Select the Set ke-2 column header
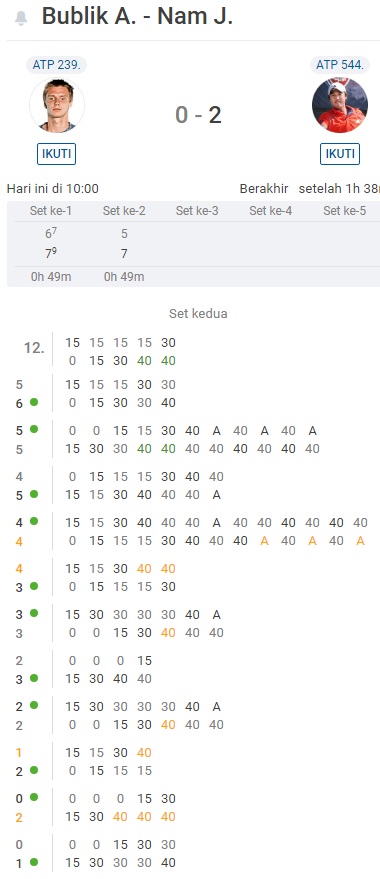The height and width of the screenshot is (879, 380). coord(124,211)
